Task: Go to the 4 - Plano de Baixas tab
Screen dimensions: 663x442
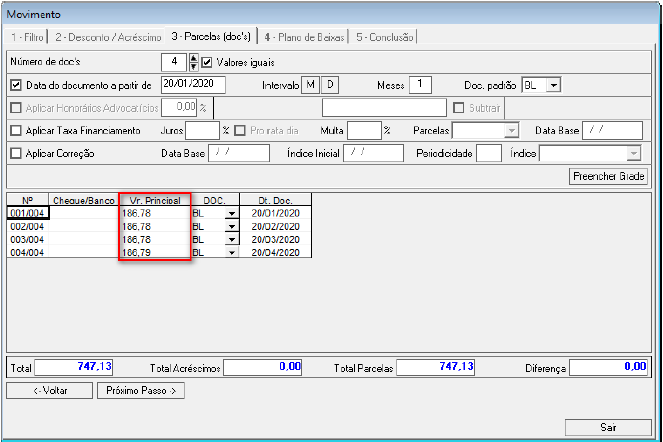Action: (304, 37)
